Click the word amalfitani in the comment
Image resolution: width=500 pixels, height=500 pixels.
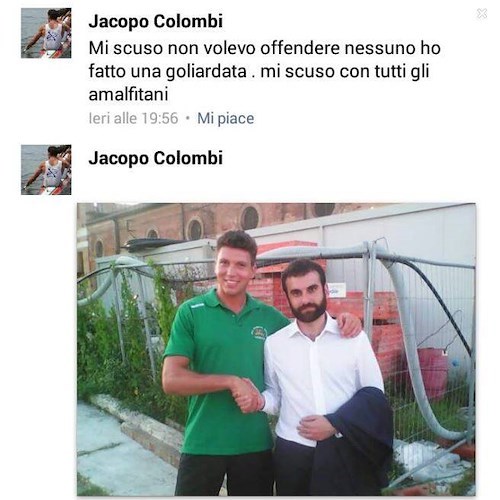128,95
